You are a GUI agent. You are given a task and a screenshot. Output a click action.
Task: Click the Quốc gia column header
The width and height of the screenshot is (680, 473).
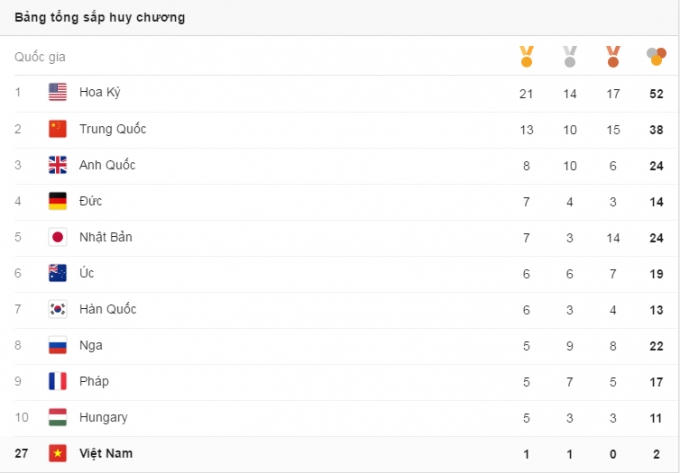[x=40, y=57]
